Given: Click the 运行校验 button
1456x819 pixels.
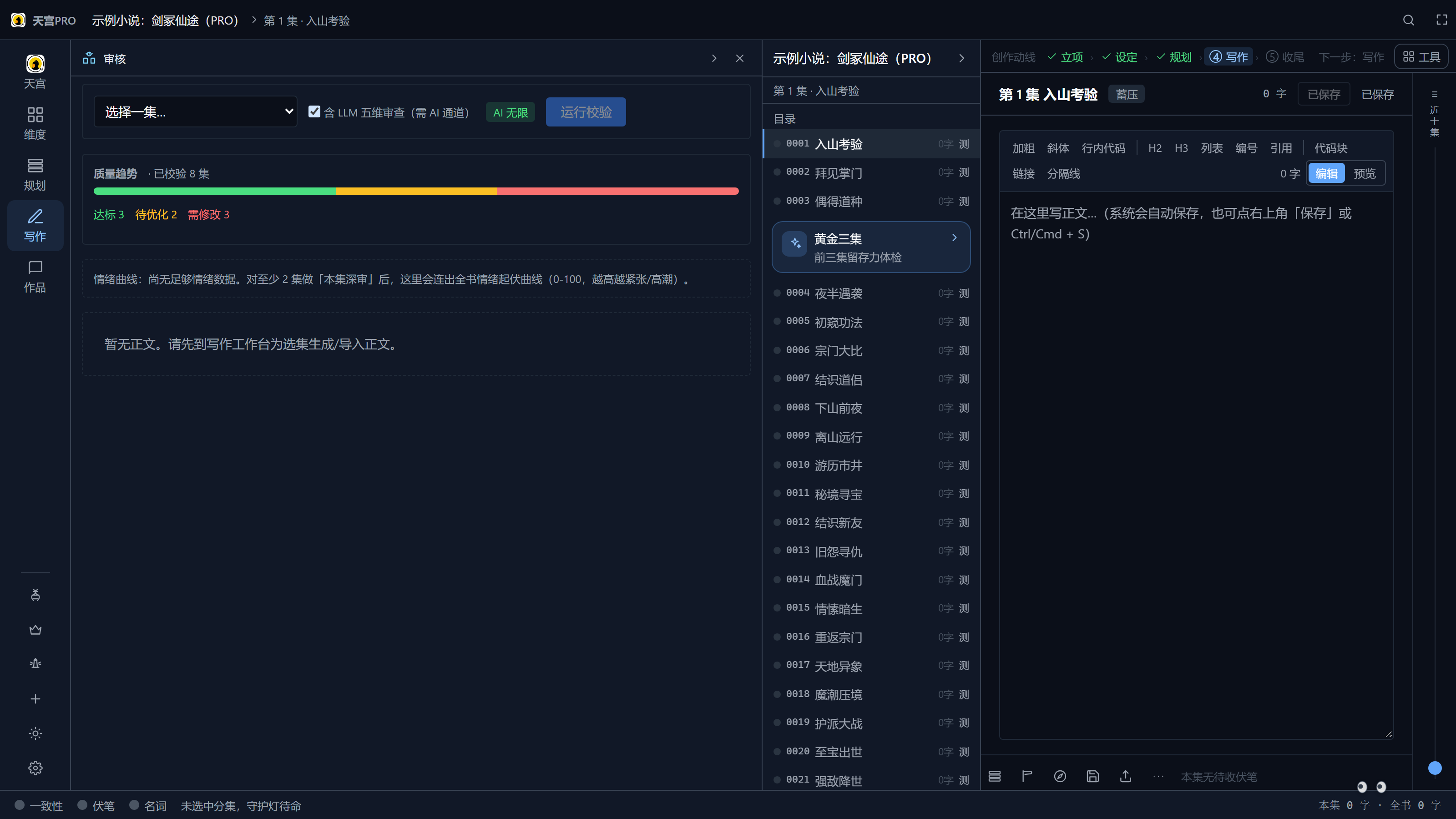Looking at the screenshot, I should [586, 111].
